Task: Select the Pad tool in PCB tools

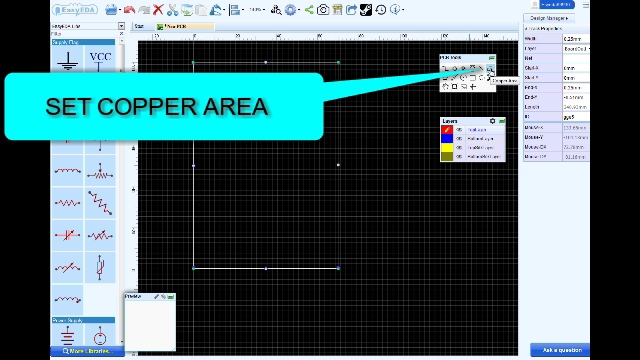Action: [455, 68]
